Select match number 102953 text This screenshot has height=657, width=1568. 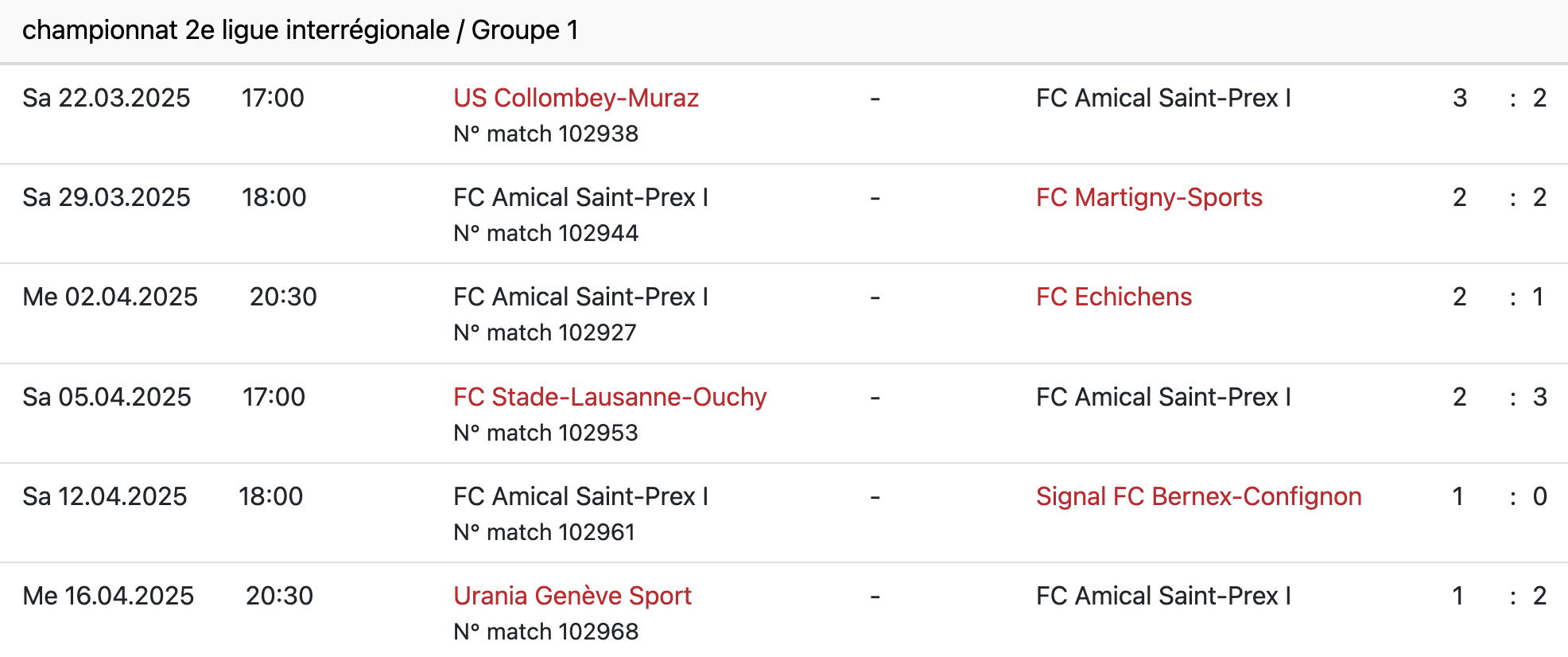click(x=545, y=433)
